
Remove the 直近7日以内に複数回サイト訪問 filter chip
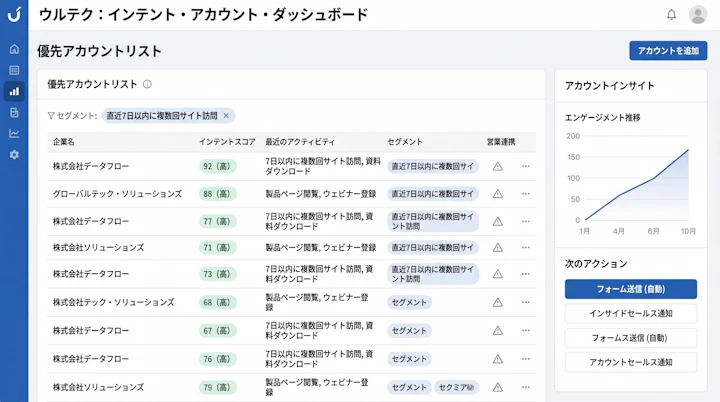(226, 116)
